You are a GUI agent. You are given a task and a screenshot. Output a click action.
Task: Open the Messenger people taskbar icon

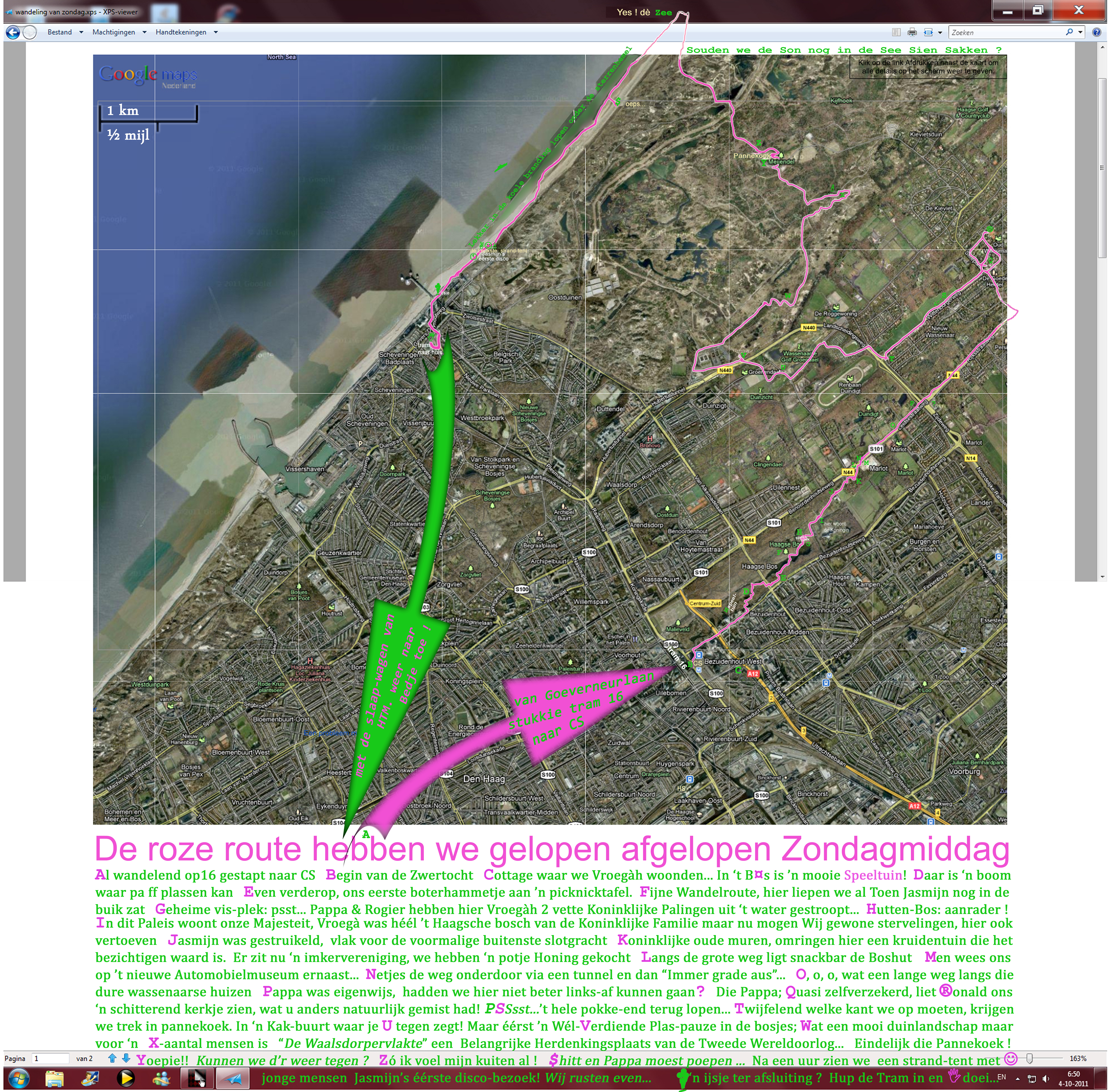click(162, 1079)
